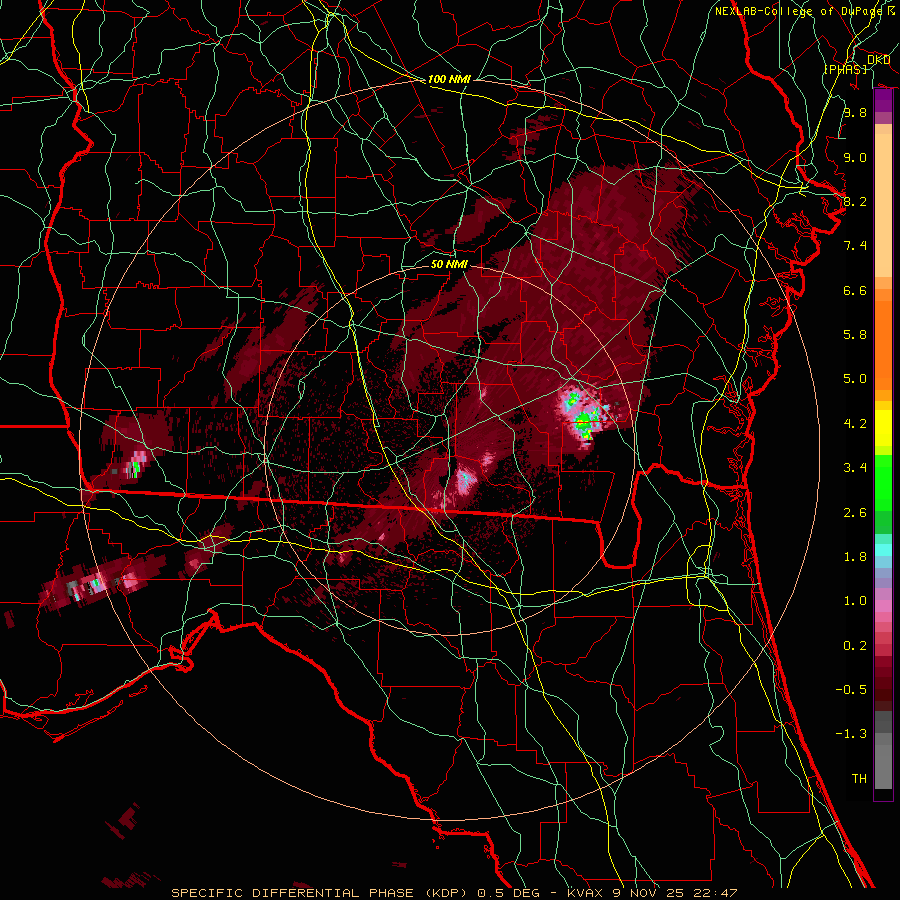Select the 6.6 legend value

(x=855, y=290)
